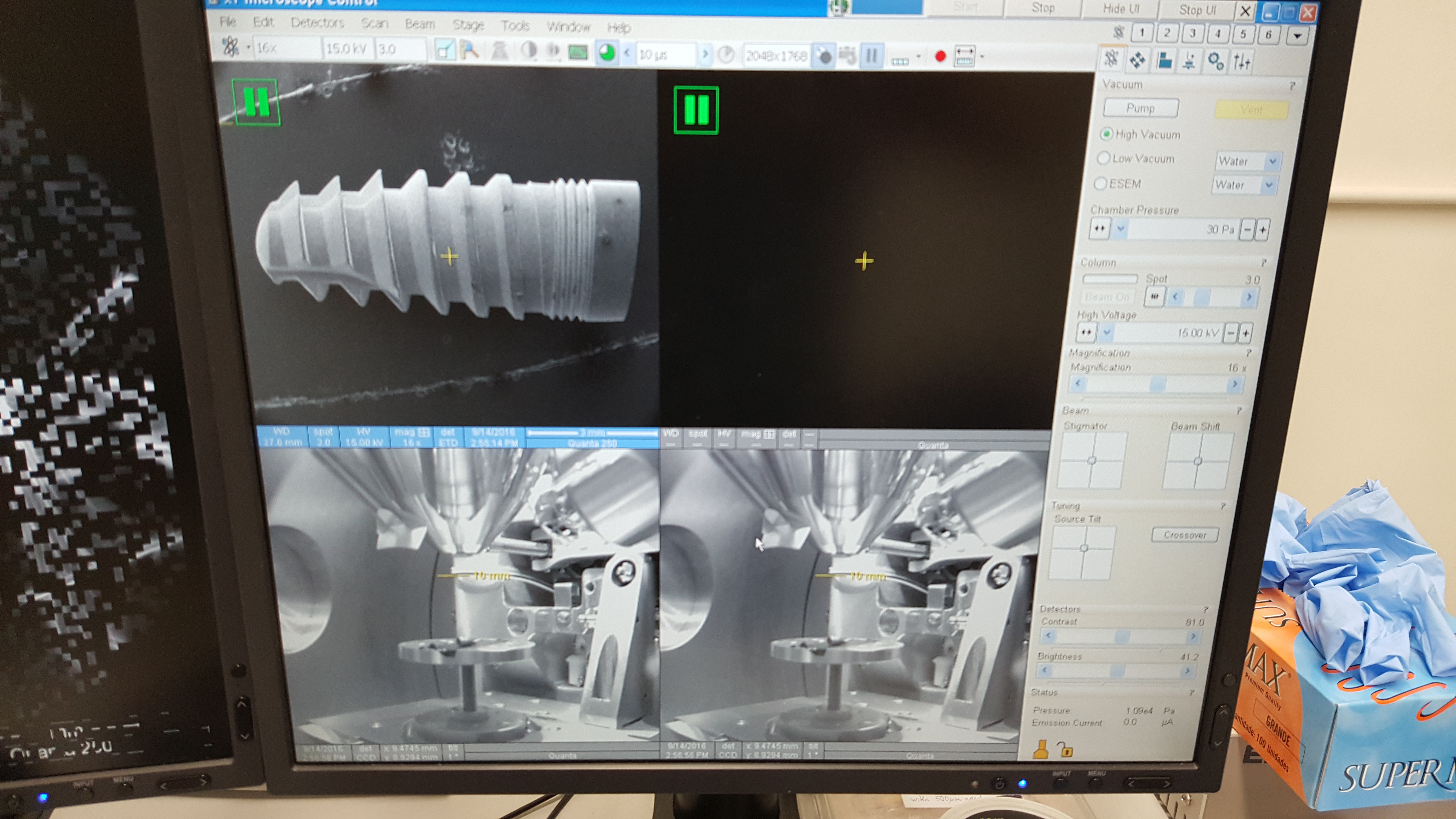Open the Detectors menu

(x=317, y=23)
